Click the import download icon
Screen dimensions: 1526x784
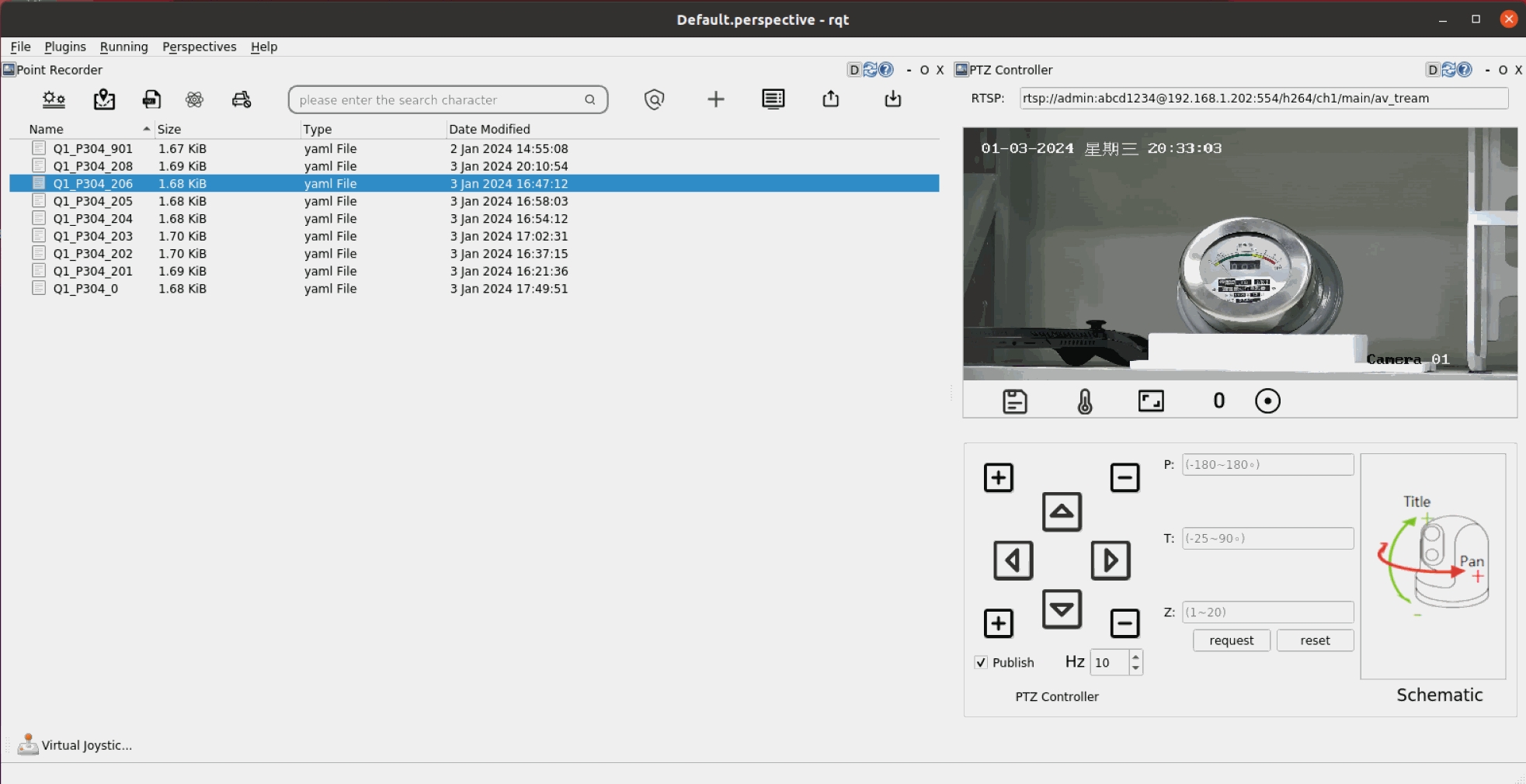click(x=892, y=99)
